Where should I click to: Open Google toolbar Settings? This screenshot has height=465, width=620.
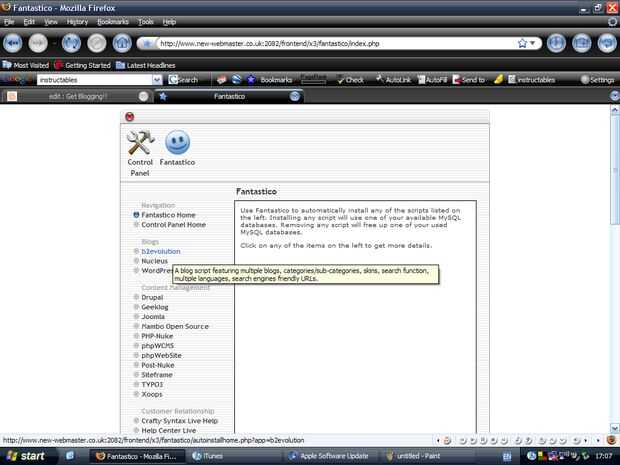(x=597, y=80)
